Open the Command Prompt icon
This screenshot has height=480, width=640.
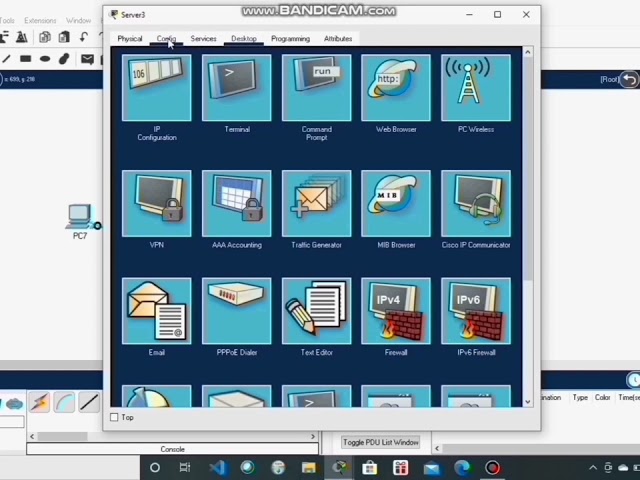click(x=316, y=89)
